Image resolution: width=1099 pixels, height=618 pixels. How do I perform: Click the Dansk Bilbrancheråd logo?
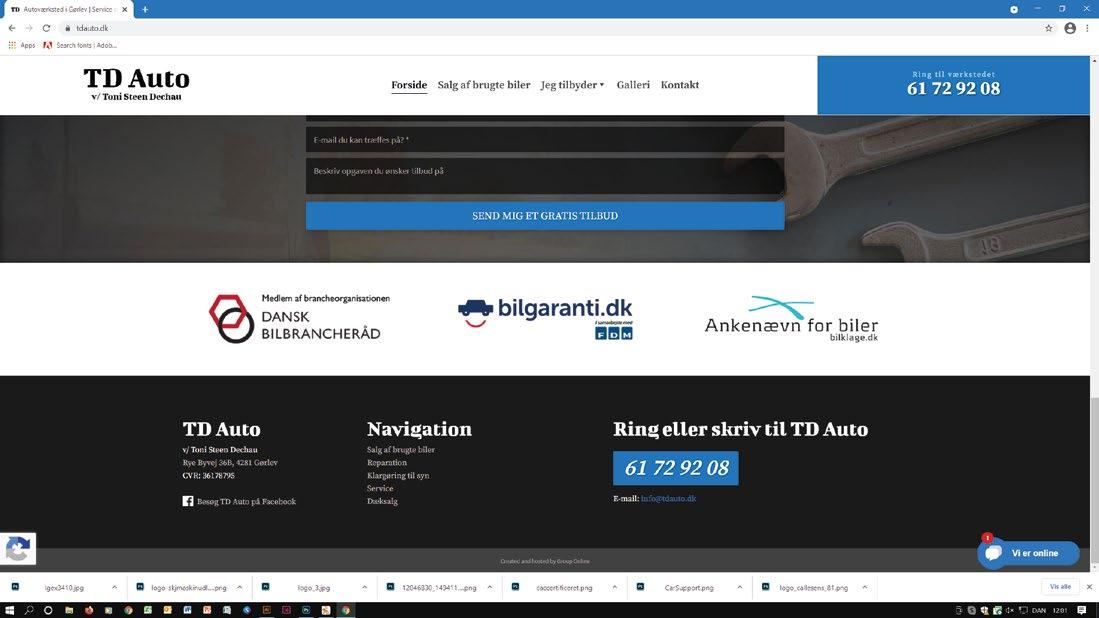point(299,318)
